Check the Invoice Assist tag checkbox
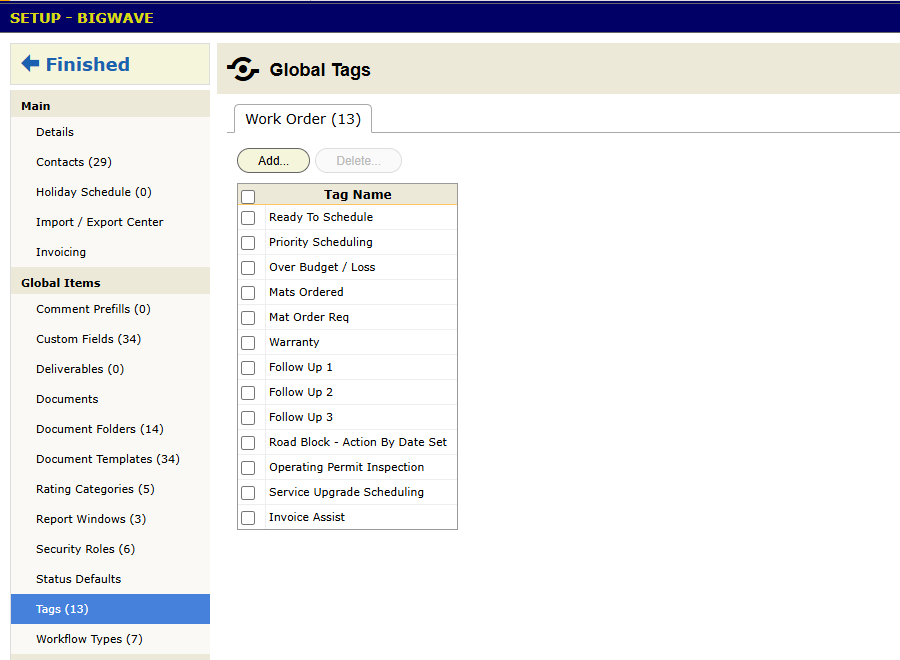Screen dimensions: 900x660 [248, 518]
